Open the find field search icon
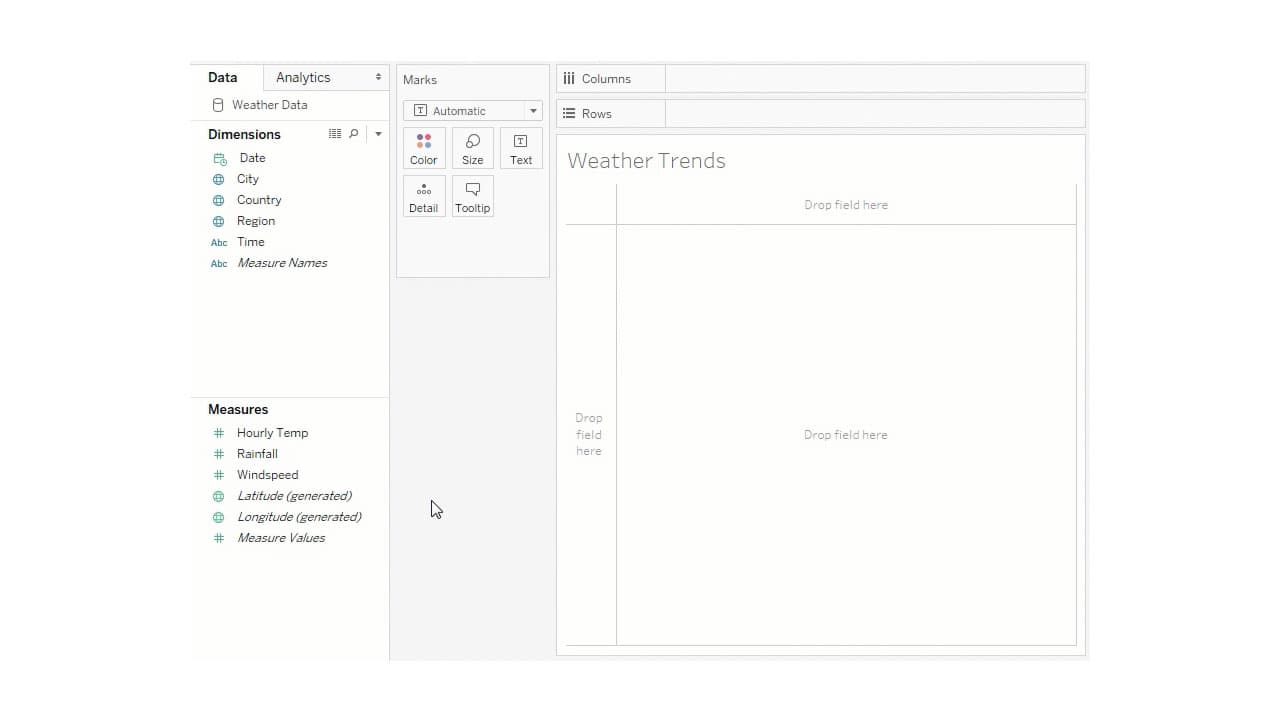 point(354,133)
